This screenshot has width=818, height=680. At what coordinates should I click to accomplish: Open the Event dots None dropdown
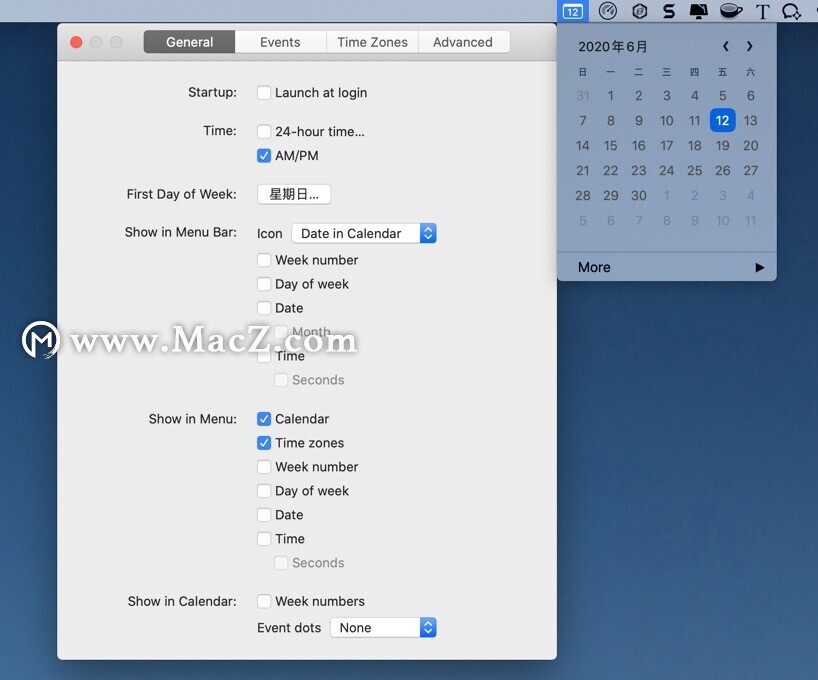click(383, 627)
